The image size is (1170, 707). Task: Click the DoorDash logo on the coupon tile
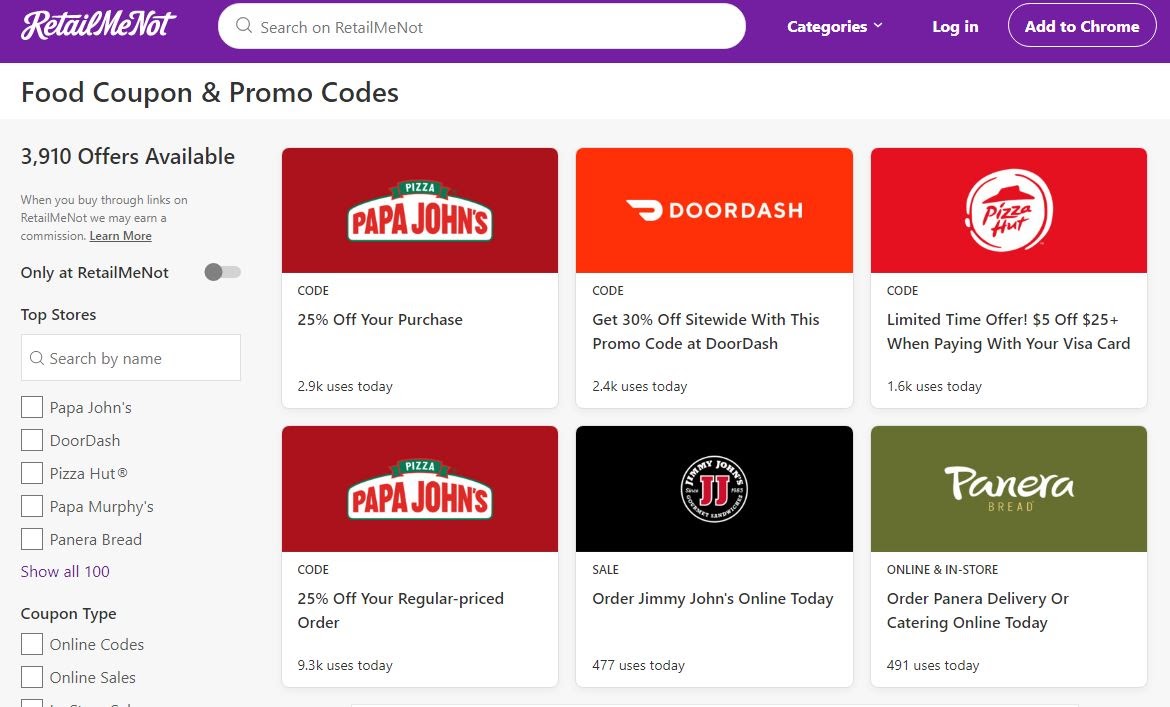click(713, 210)
